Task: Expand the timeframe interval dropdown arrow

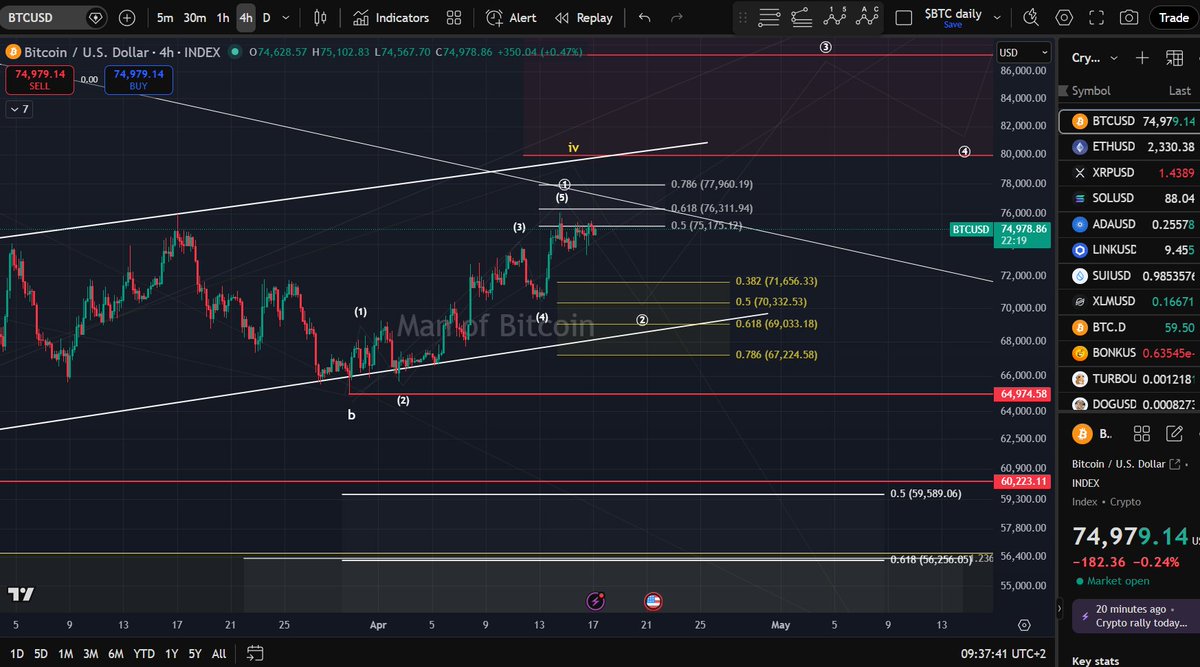Action: tap(288, 18)
